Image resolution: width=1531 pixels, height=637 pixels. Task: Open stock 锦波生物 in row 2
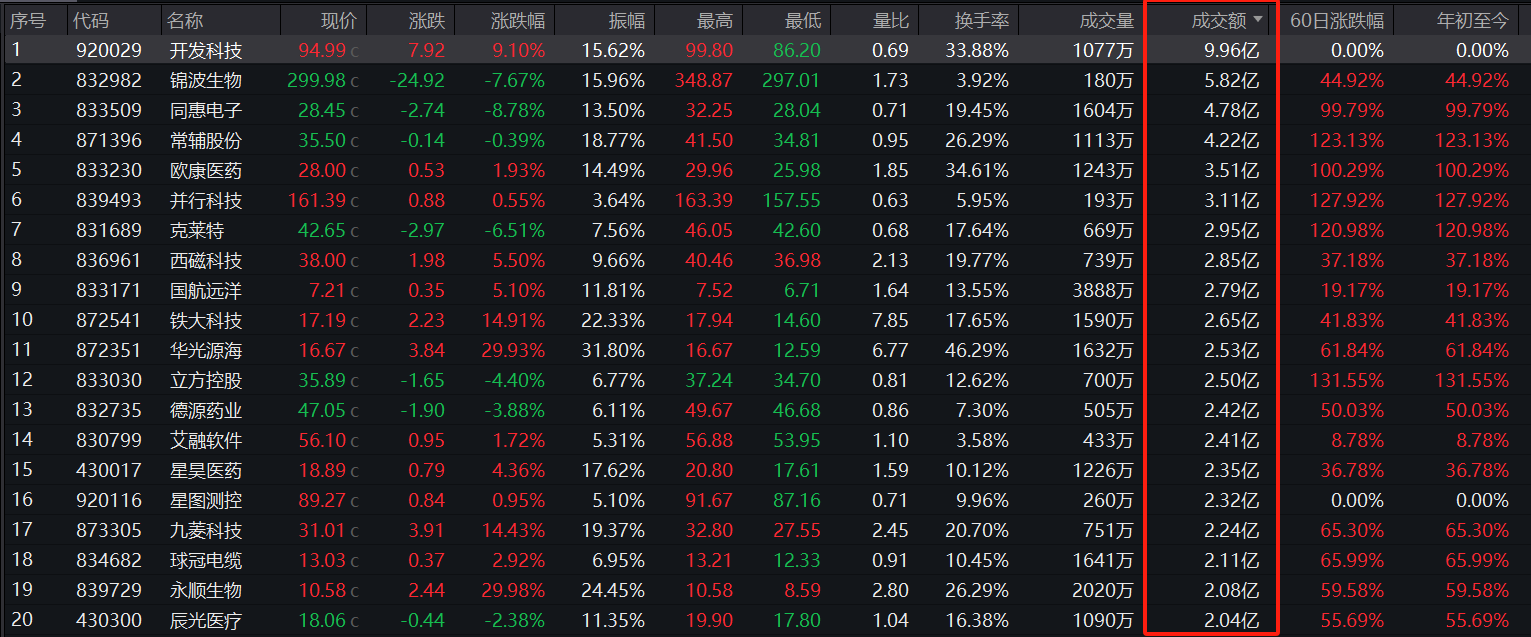point(205,80)
